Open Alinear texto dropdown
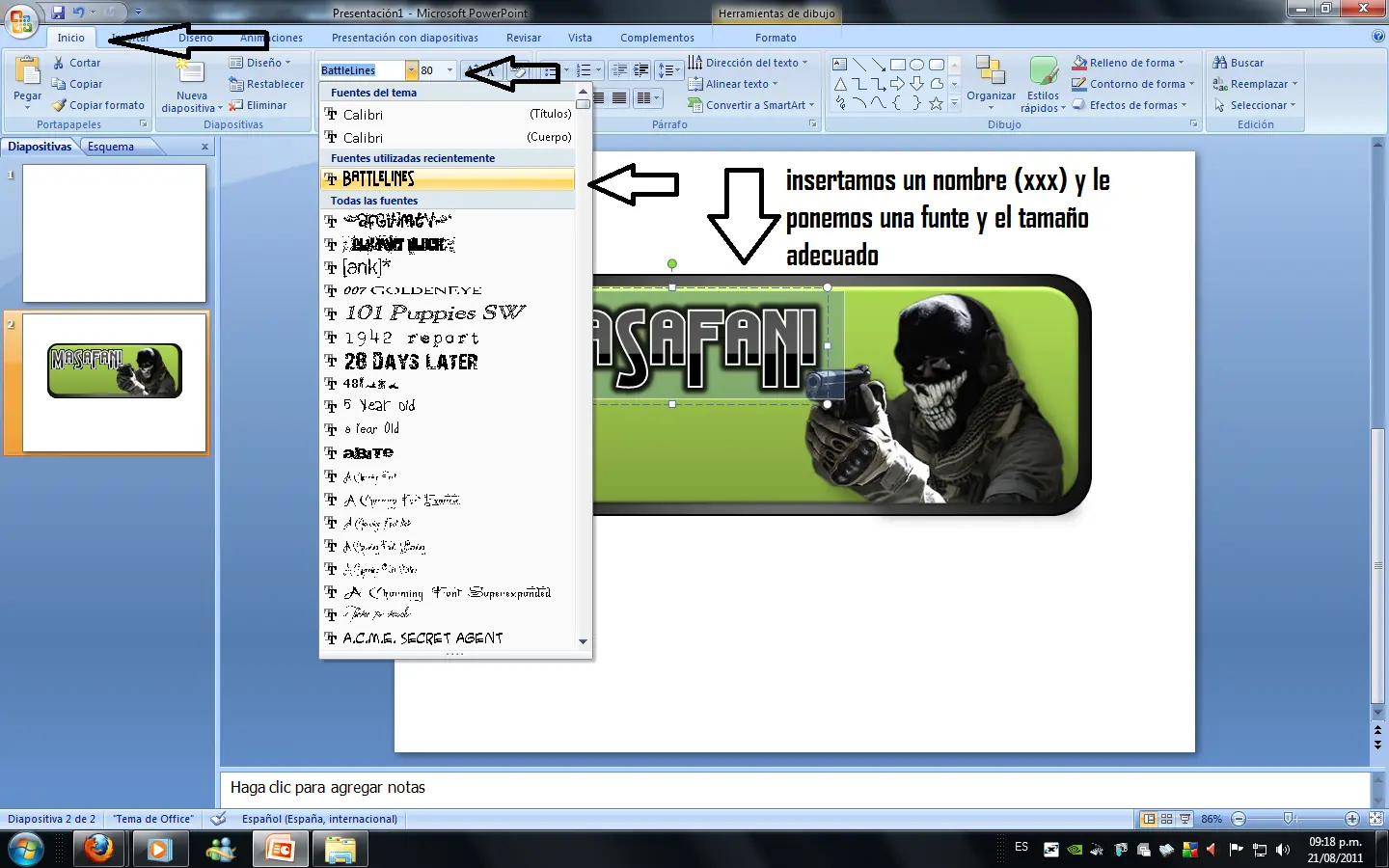This screenshot has width=1389, height=868. click(x=733, y=84)
